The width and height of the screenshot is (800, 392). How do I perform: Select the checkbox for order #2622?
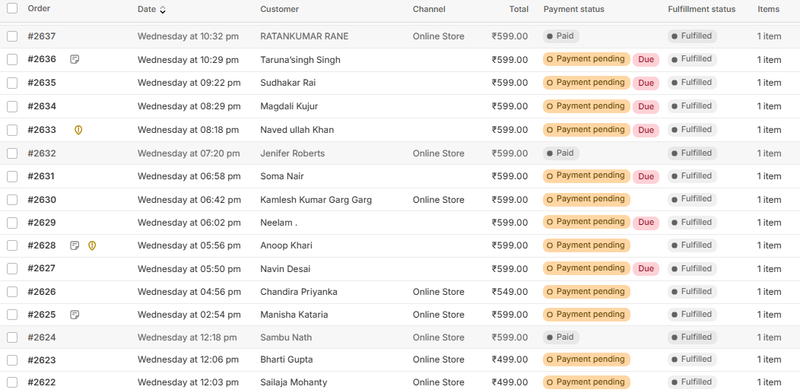click(x=12, y=382)
